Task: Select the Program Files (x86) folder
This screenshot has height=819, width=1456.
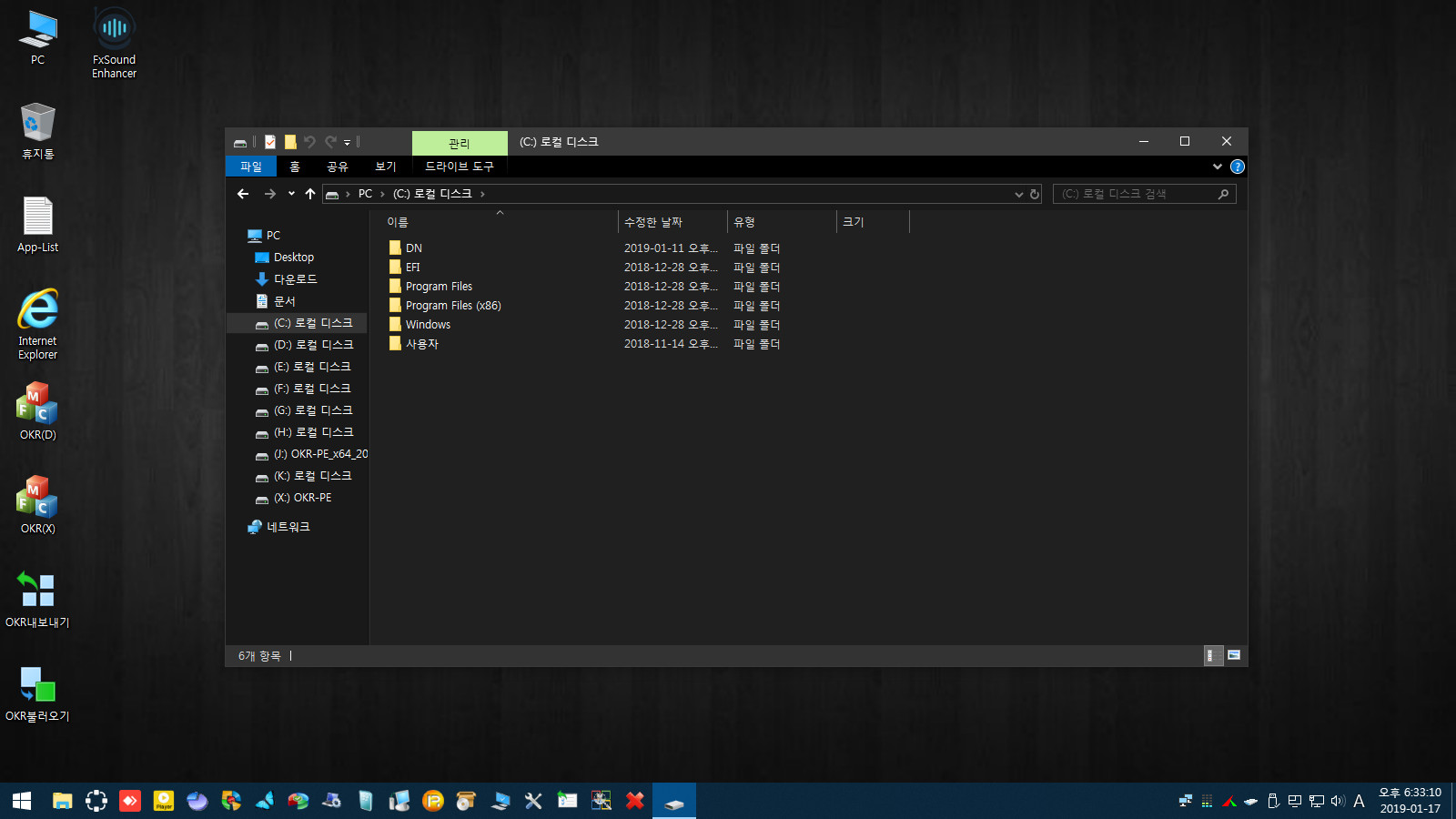Action: [445, 305]
